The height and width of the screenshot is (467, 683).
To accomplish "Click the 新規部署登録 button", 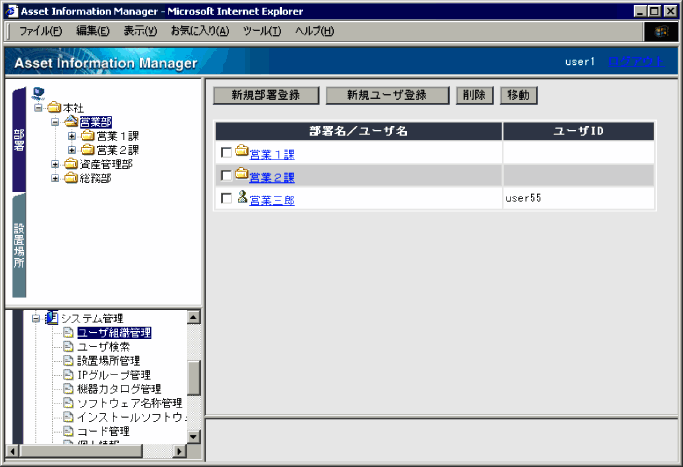I will pos(266,95).
